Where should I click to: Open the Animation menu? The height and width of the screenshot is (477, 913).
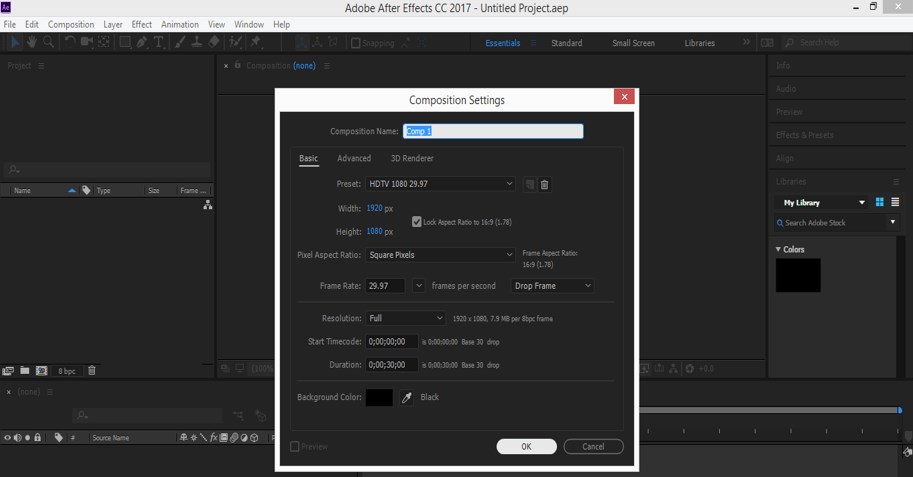click(x=180, y=24)
